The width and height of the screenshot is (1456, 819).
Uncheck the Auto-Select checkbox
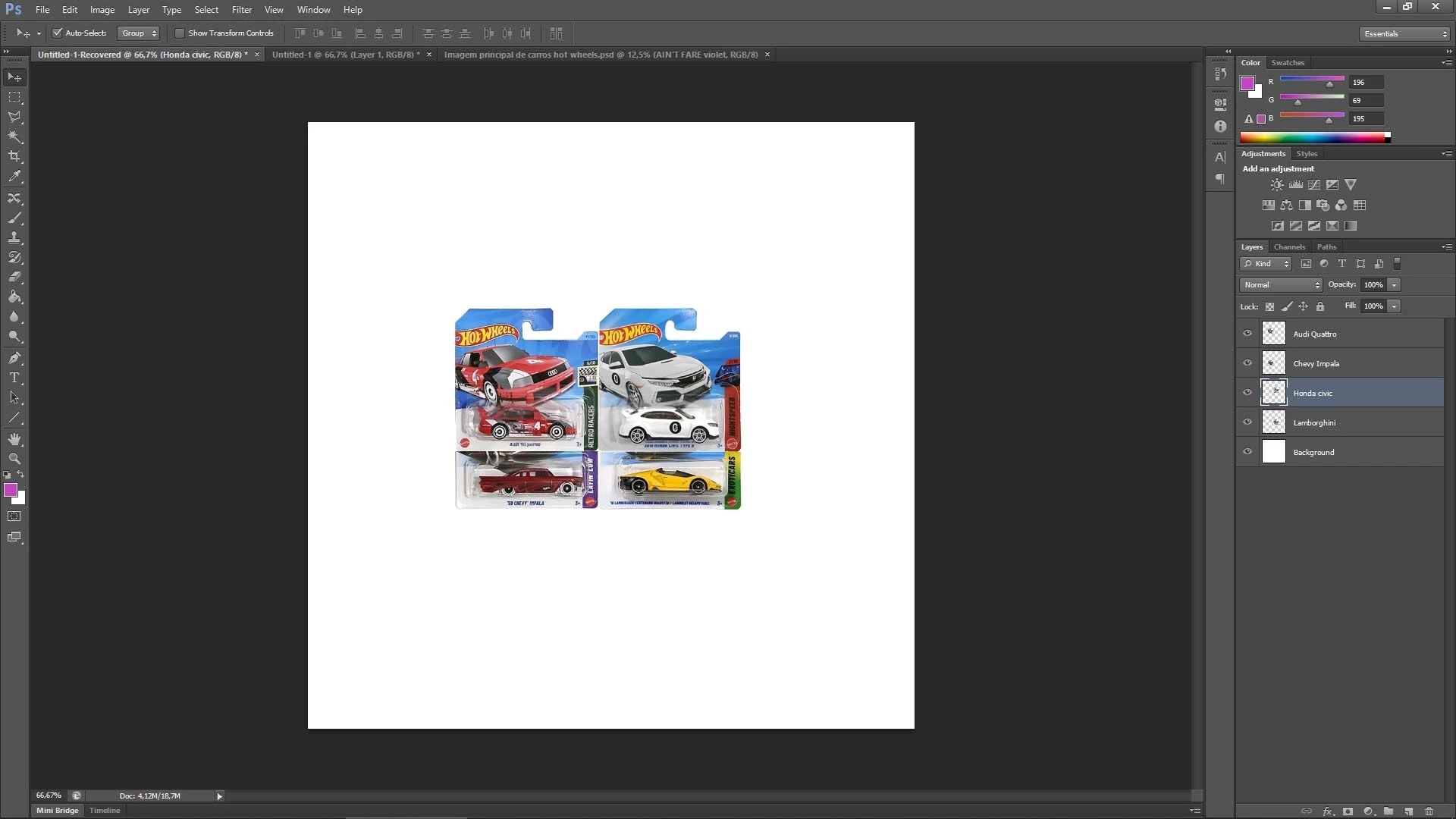click(57, 33)
